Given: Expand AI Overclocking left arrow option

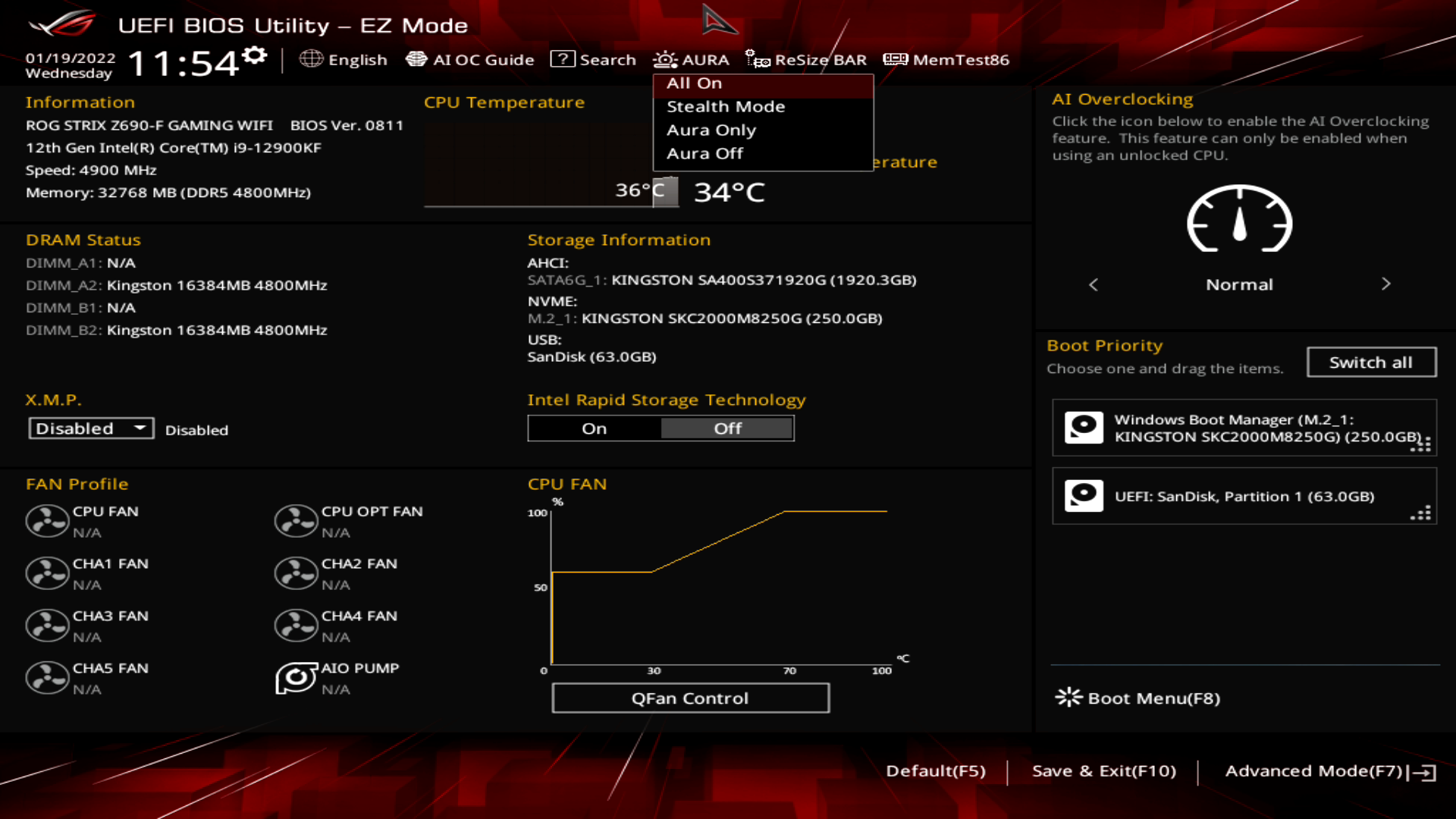Looking at the screenshot, I should [x=1094, y=284].
